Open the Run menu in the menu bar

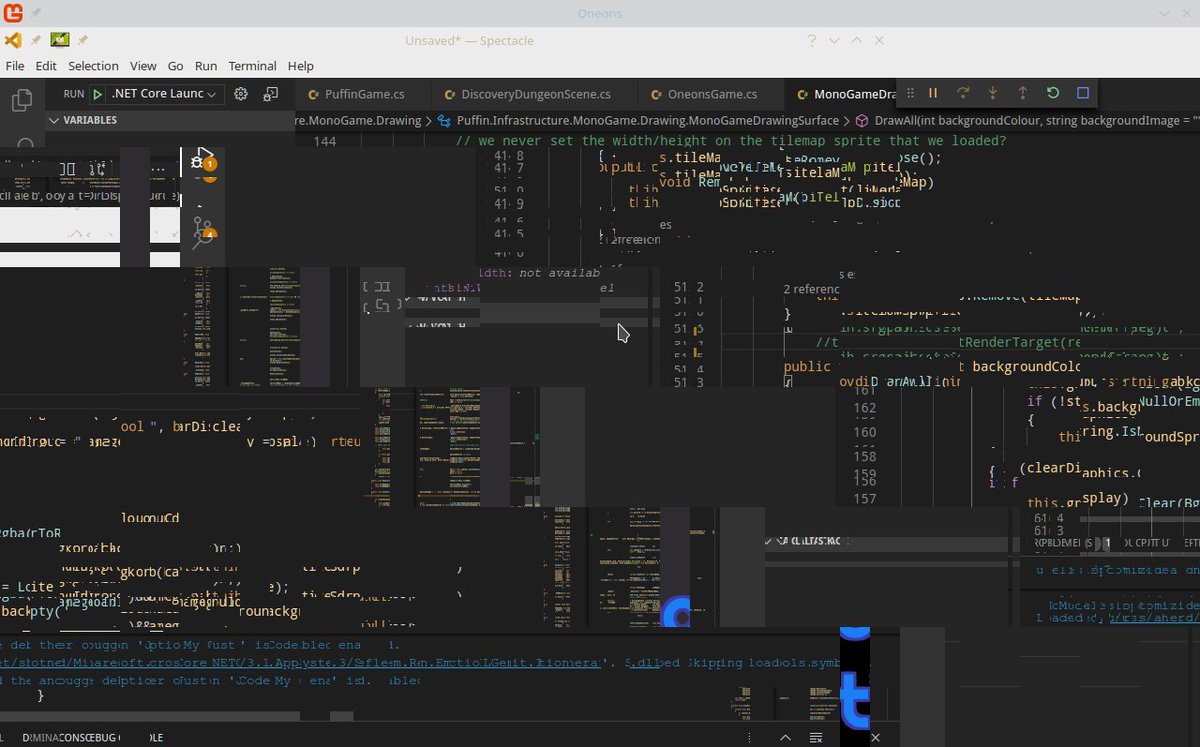tap(206, 66)
